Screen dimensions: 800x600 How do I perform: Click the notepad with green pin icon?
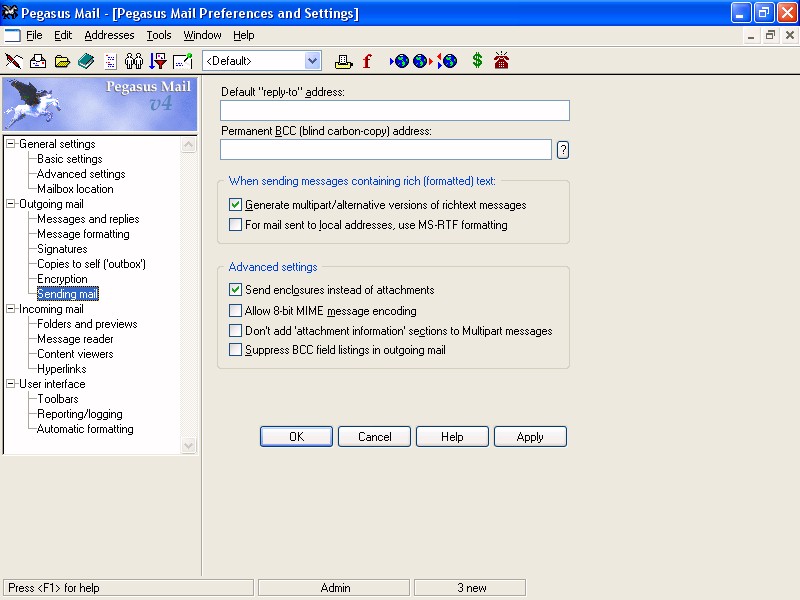click(x=183, y=61)
